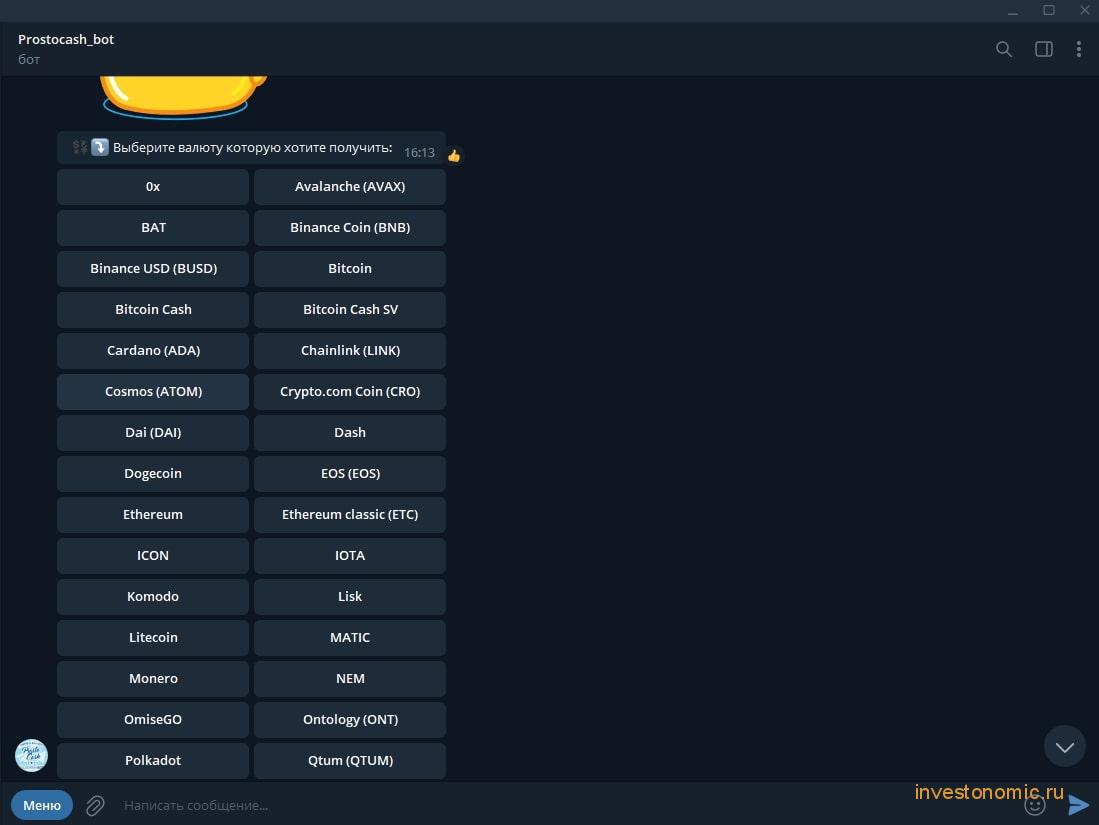Choose the Bitcoin Cash button

pyautogui.click(x=153, y=310)
